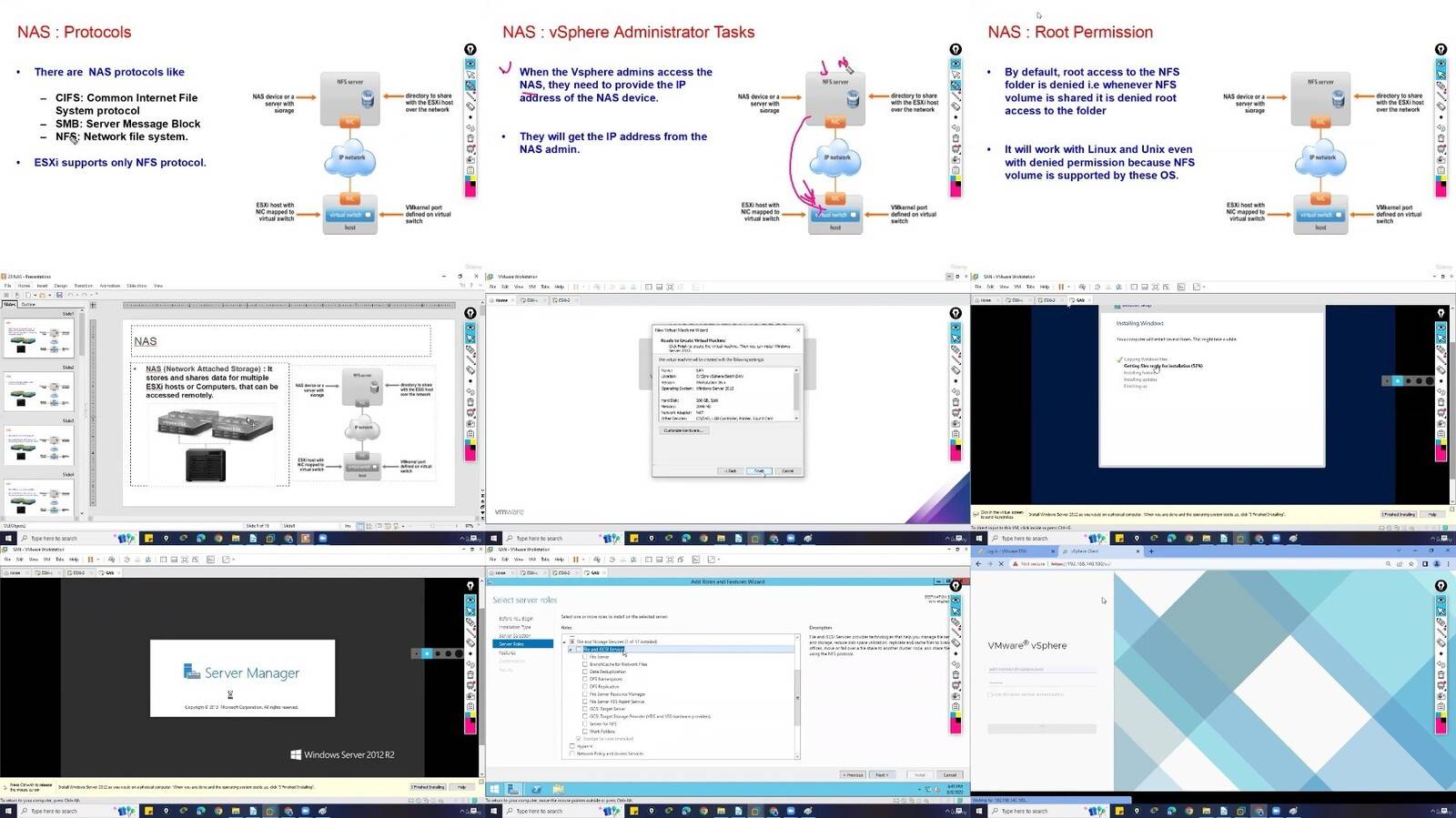
Task: Enable the Hyper-V role checkbox
Action: click(571, 746)
